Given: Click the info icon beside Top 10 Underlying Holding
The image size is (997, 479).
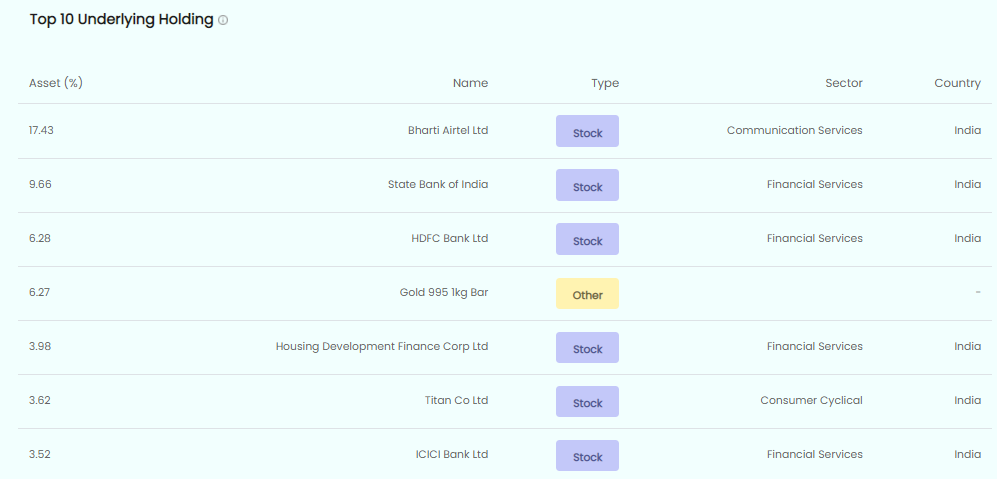Looking at the screenshot, I should click(223, 21).
